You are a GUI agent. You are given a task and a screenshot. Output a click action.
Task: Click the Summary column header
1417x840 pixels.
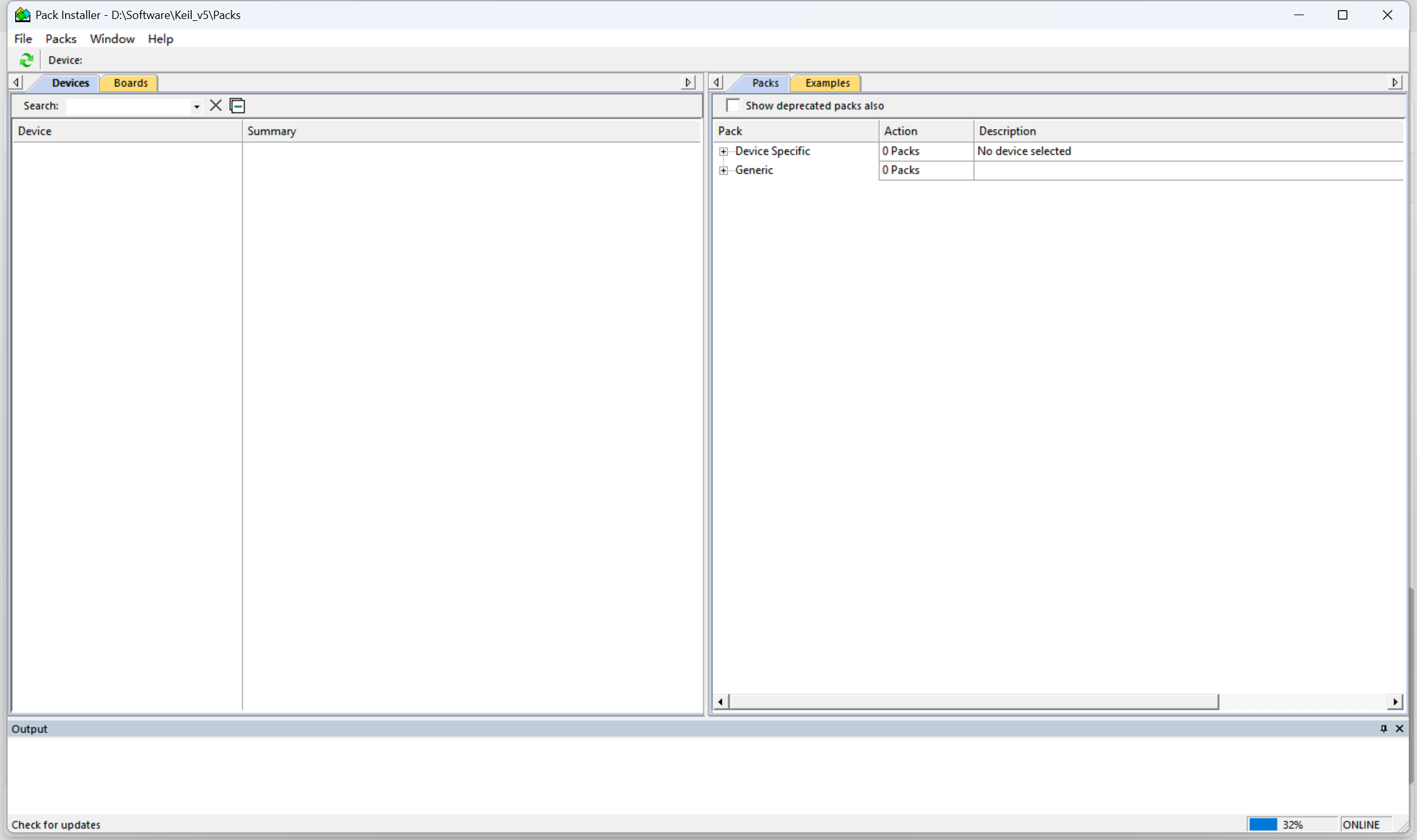[x=472, y=131]
